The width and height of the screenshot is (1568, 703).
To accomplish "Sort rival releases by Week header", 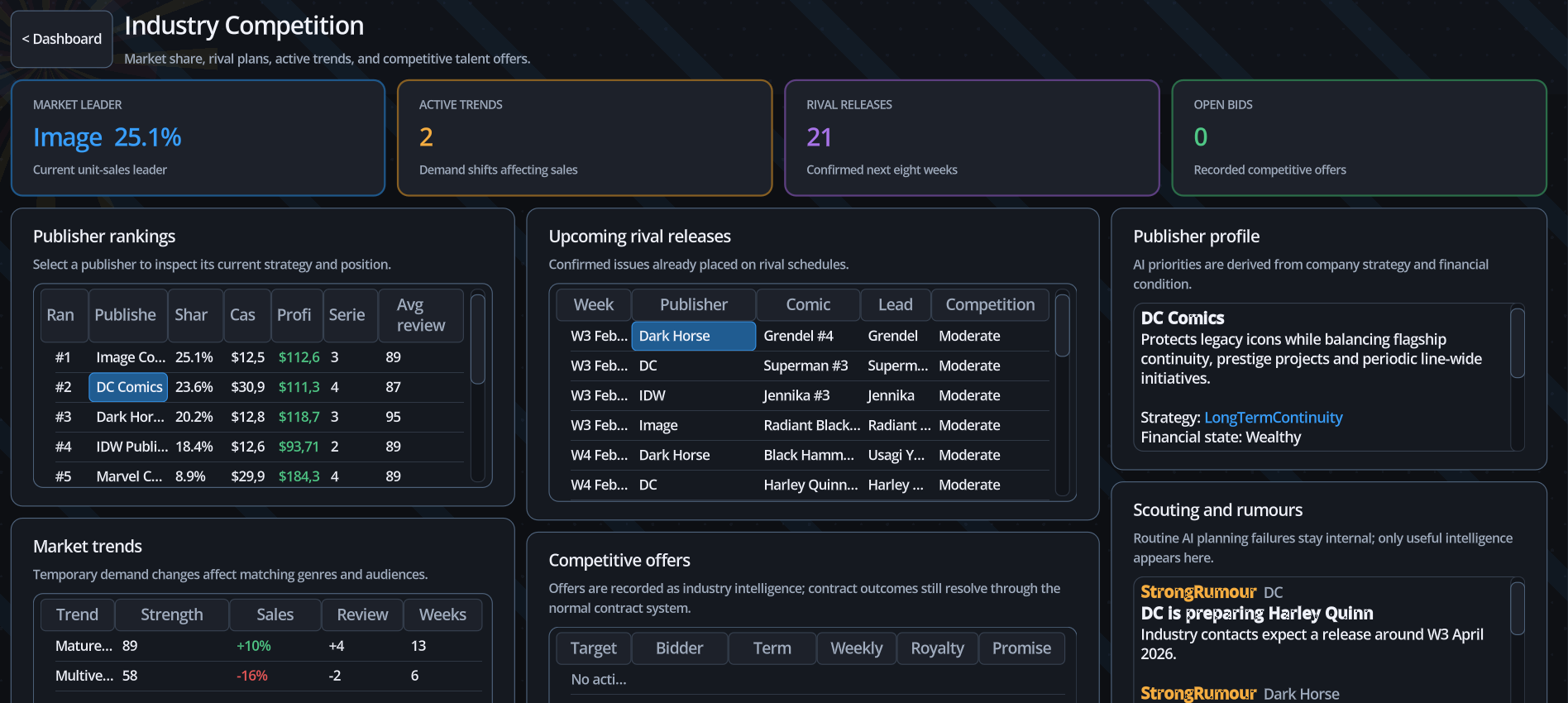I will pos(593,304).
